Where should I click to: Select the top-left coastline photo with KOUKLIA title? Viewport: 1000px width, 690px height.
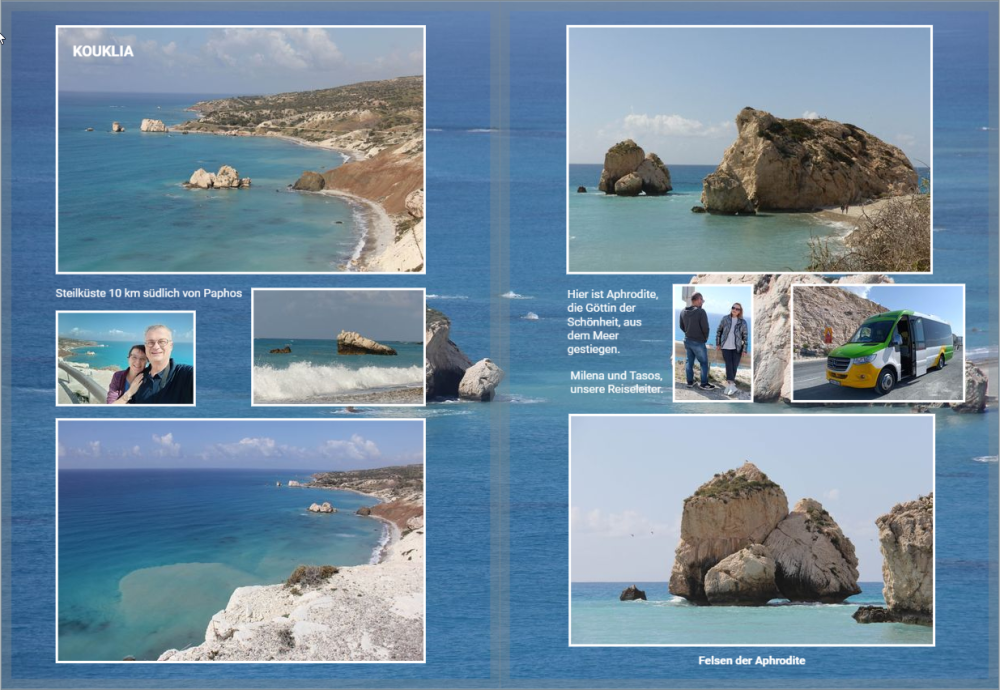pos(240,149)
